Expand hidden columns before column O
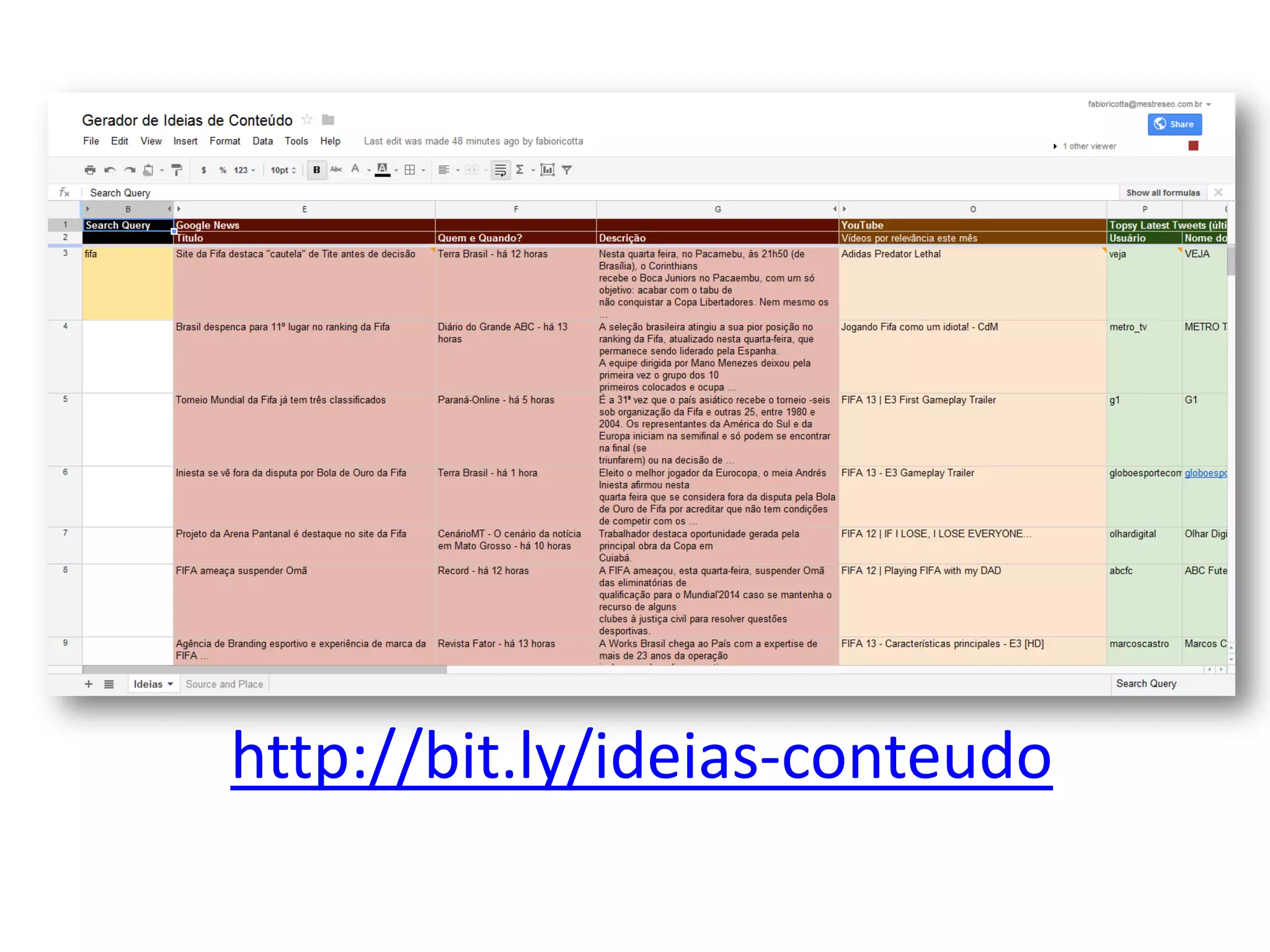Screen dimensions: 1270x952 (844, 209)
